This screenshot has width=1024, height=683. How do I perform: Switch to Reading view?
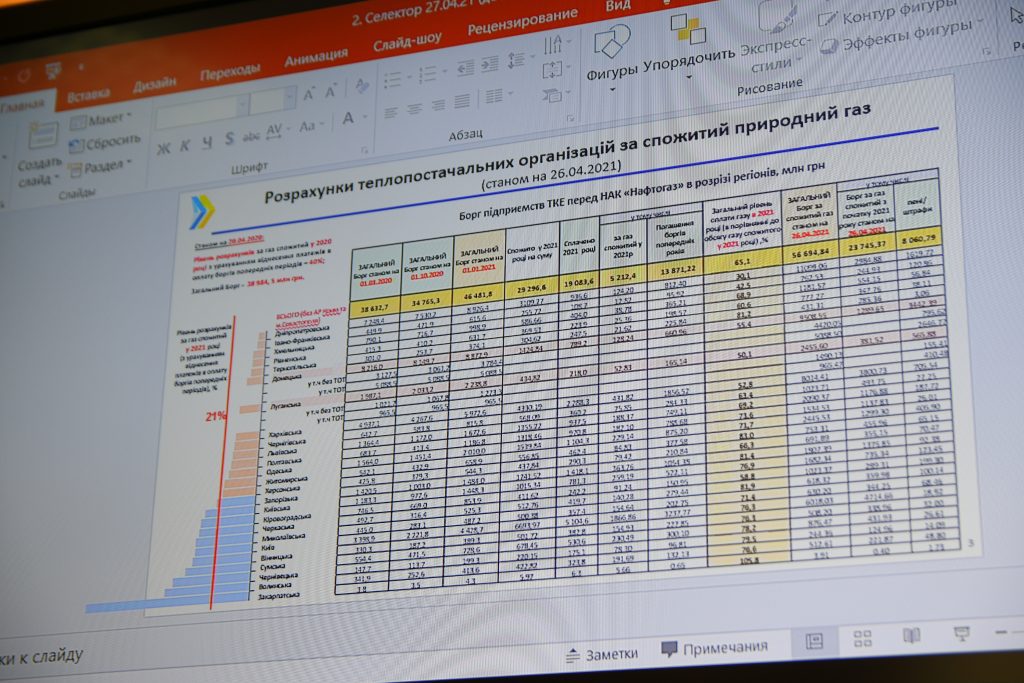tap(912, 635)
